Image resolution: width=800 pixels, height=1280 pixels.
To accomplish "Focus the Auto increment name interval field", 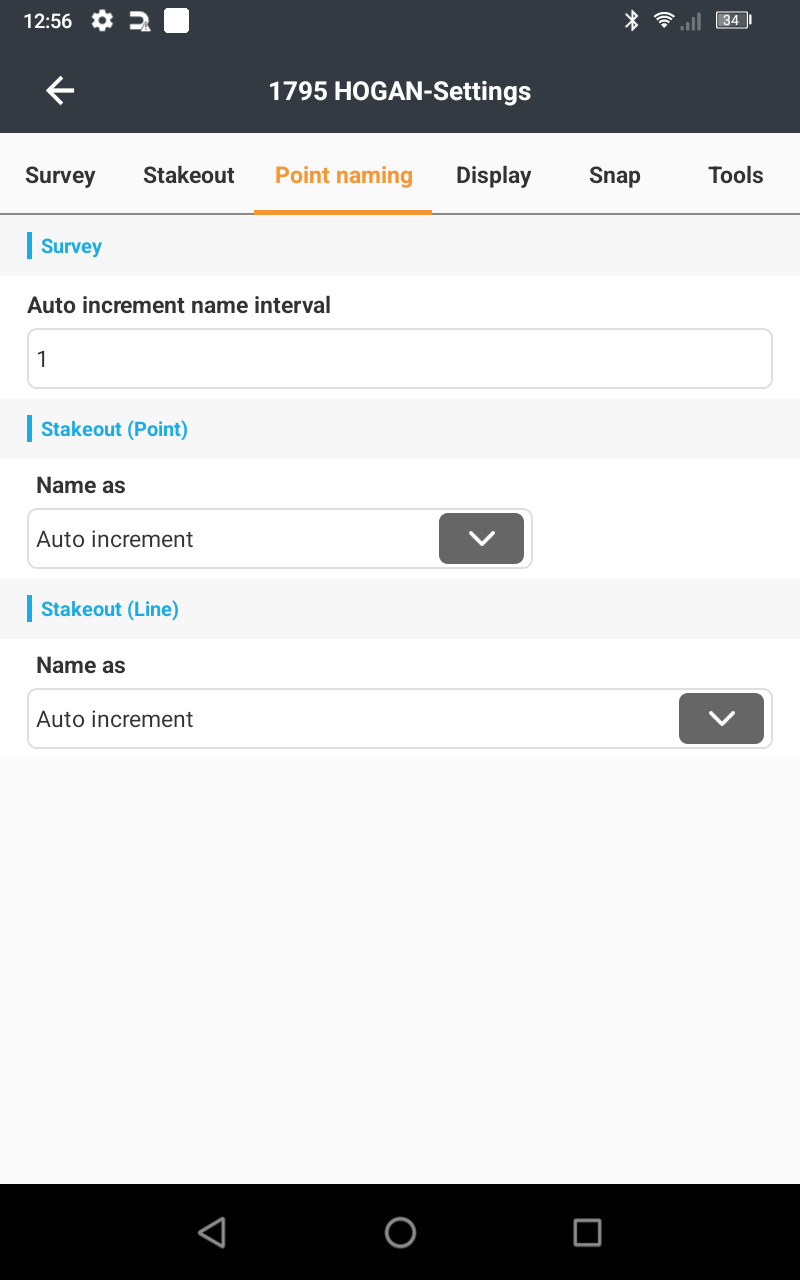I will (400, 358).
